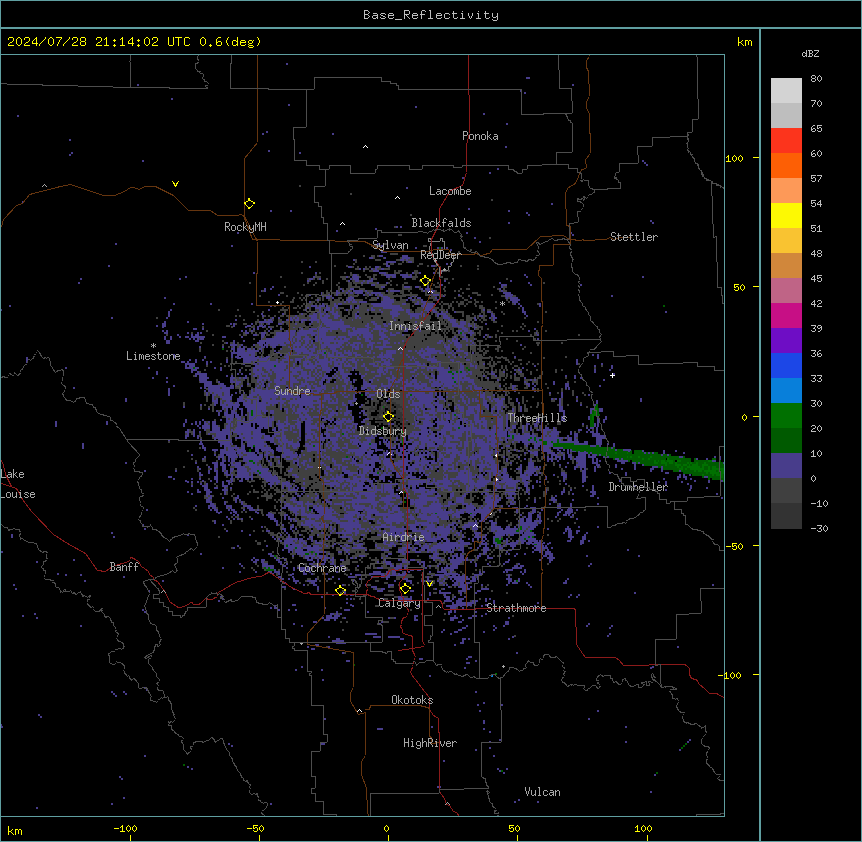Image resolution: width=862 pixels, height=842 pixels.
Task: Click the Limestone label
Action: point(153,356)
